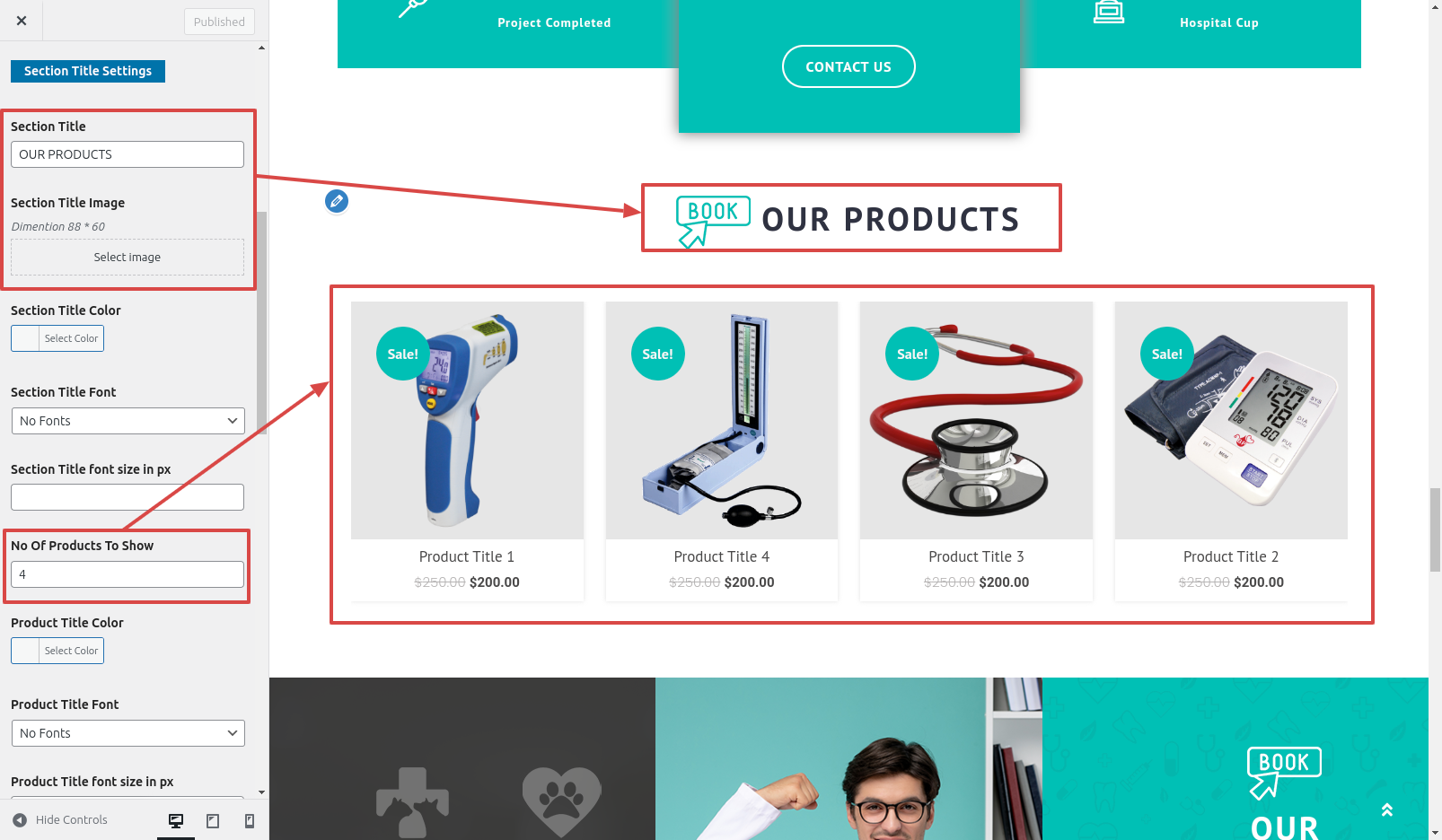Screen dimensions: 1442x840
Task: Open Section Title Color picker
Action: pos(57,338)
